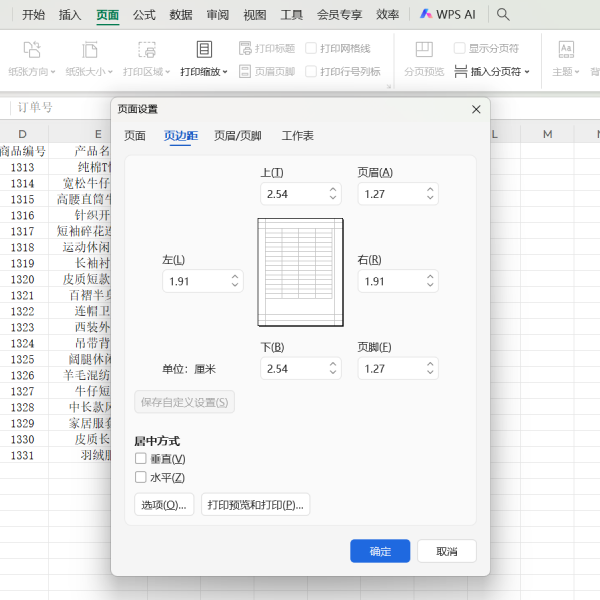
Task: Click the WPS AI button
Action: 448,15
